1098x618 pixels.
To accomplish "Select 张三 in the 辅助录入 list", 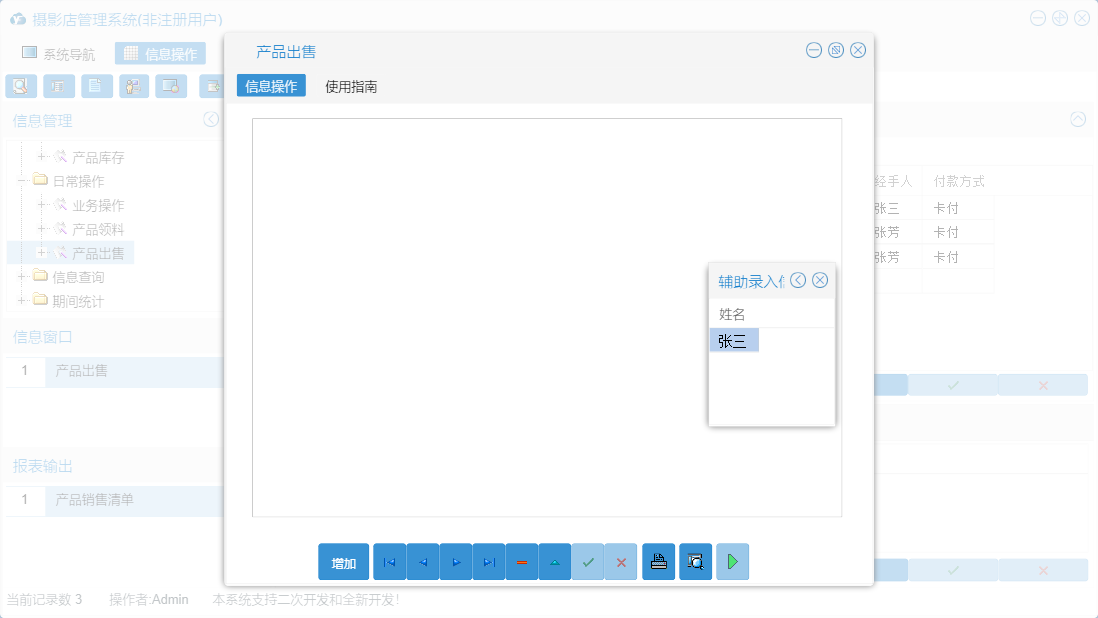I will [735, 340].
